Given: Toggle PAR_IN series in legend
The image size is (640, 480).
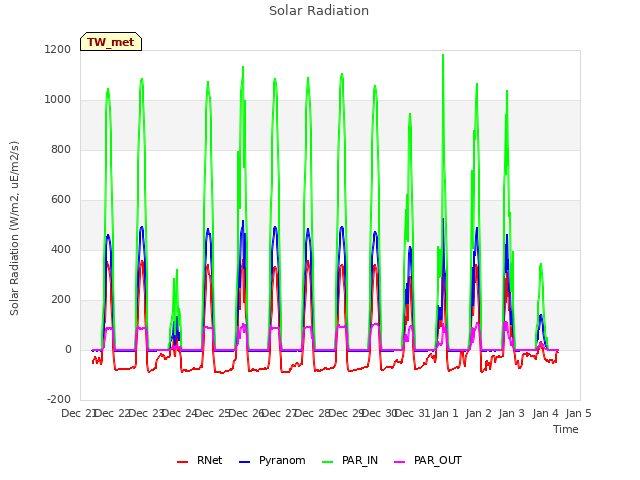Looking at the screenshot, I should 350,460.
